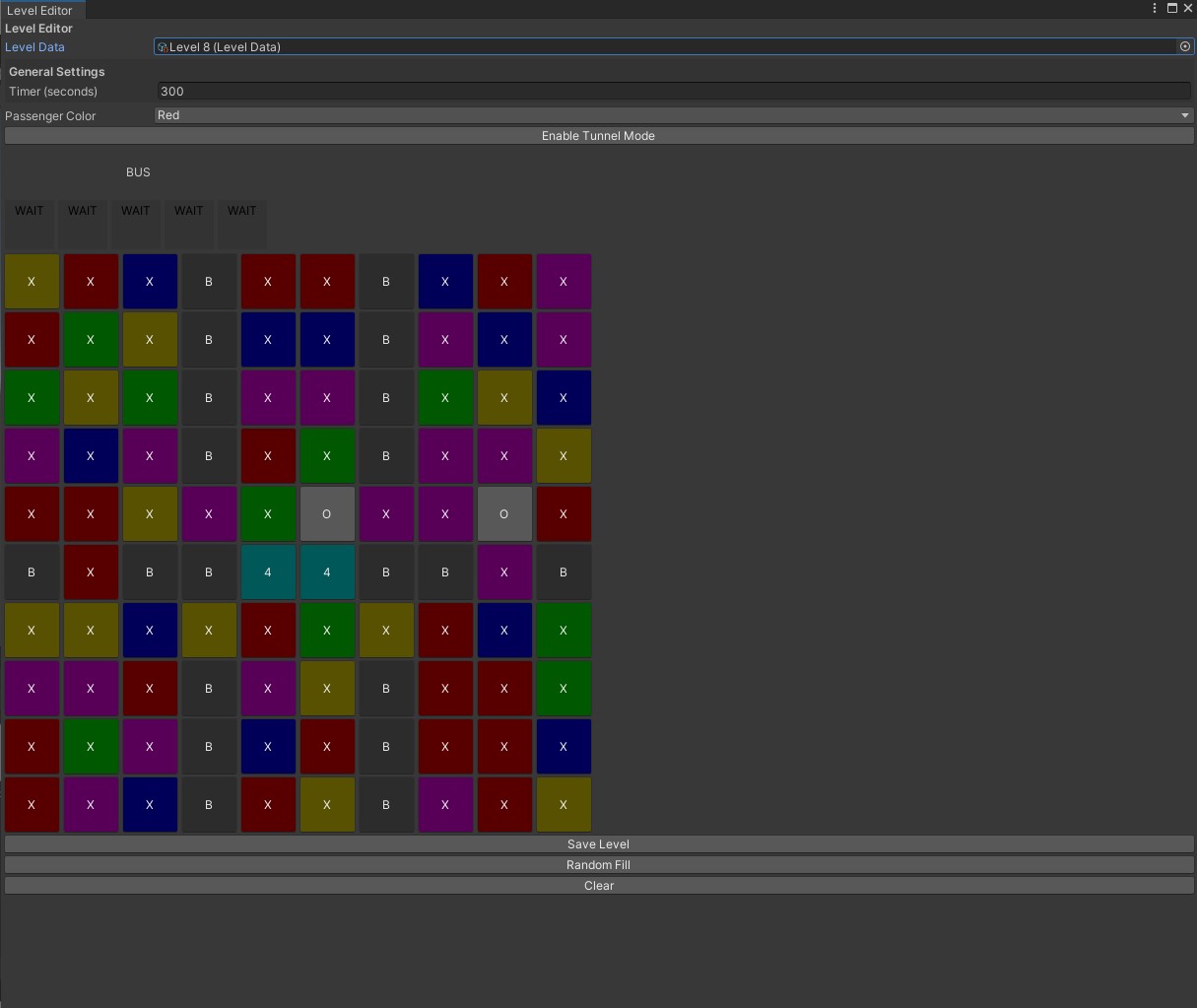This screenshot has width=1197, height=1008.
Task: Select the teal 4 cell in grid column 5
Action: pyautogui.click(x=268, y=572)
